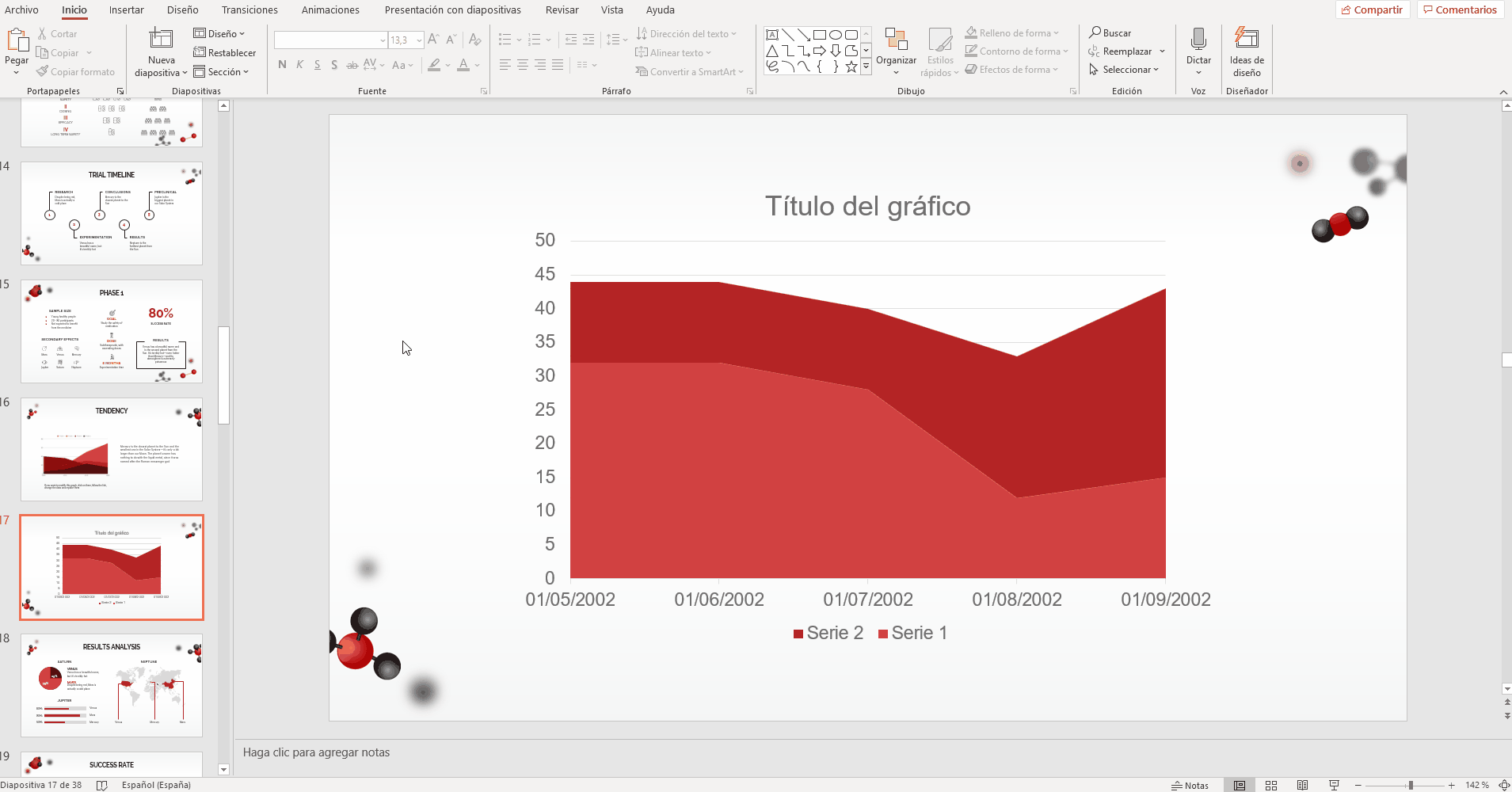Screen dimensions: 1512x792
Task: Click the zoom slider handle
Action: [x=1411, y=785]
